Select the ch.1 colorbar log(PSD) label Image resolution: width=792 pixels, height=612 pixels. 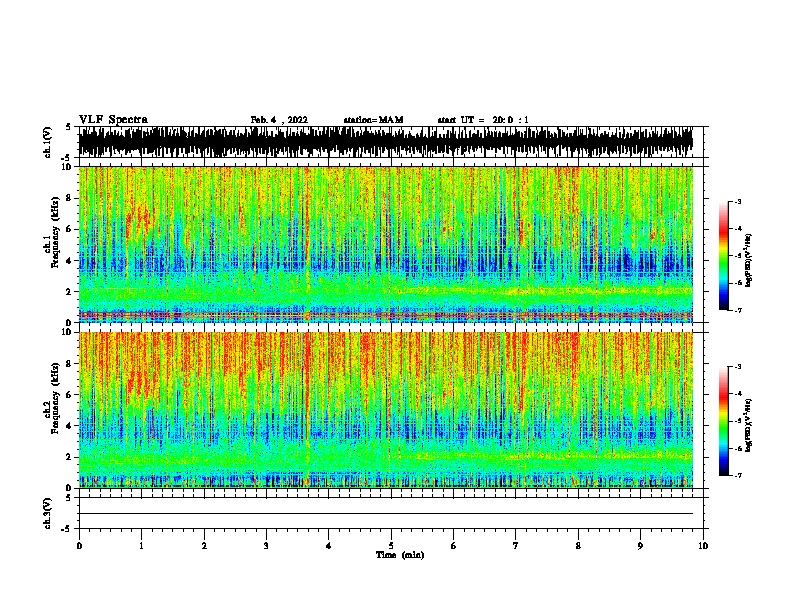tap(749, 260)
